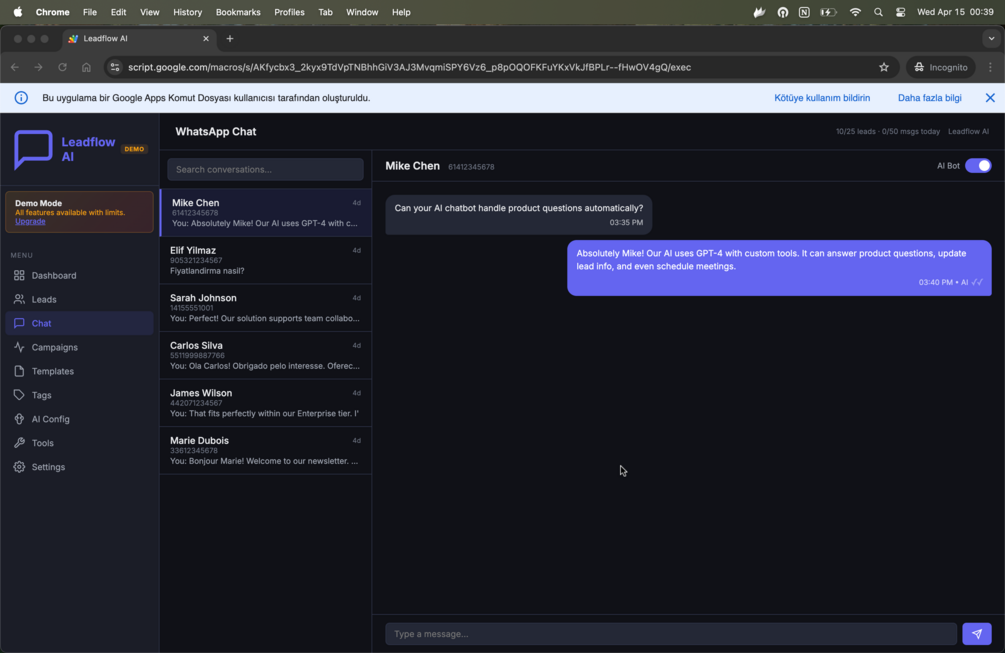This screenshot has width=1005, height=653.
Task: Click the incoming message about product questions
Action: pyautogui.click(x=519, y=215)
